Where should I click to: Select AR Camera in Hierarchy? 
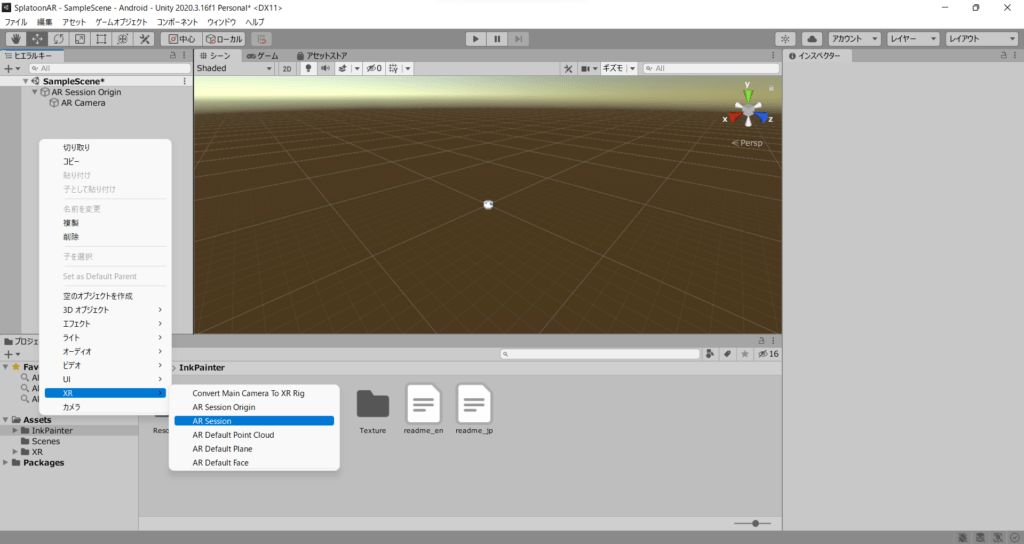[83, 103]
